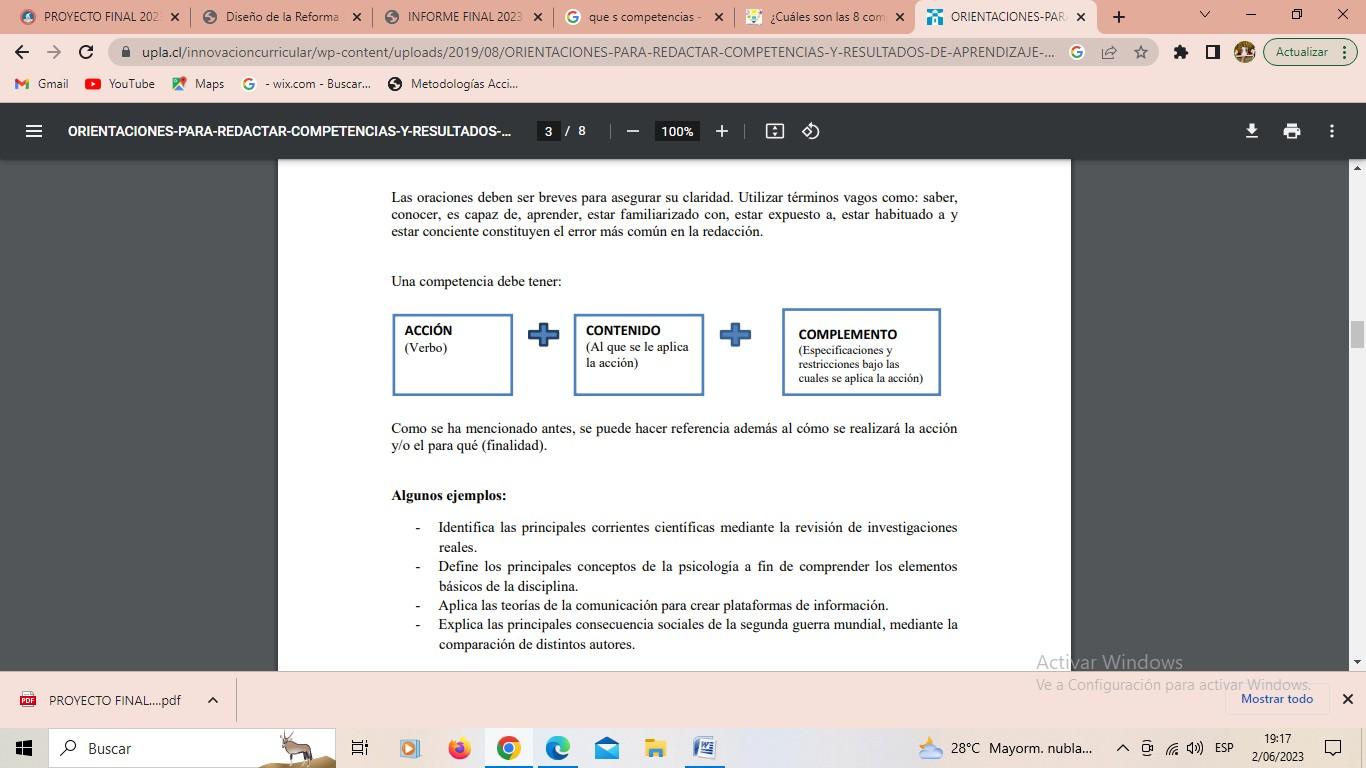This screenshot has height=768, width=1366.
Task: Open the Gmail bookmark
Action: (x=41, y=84)
